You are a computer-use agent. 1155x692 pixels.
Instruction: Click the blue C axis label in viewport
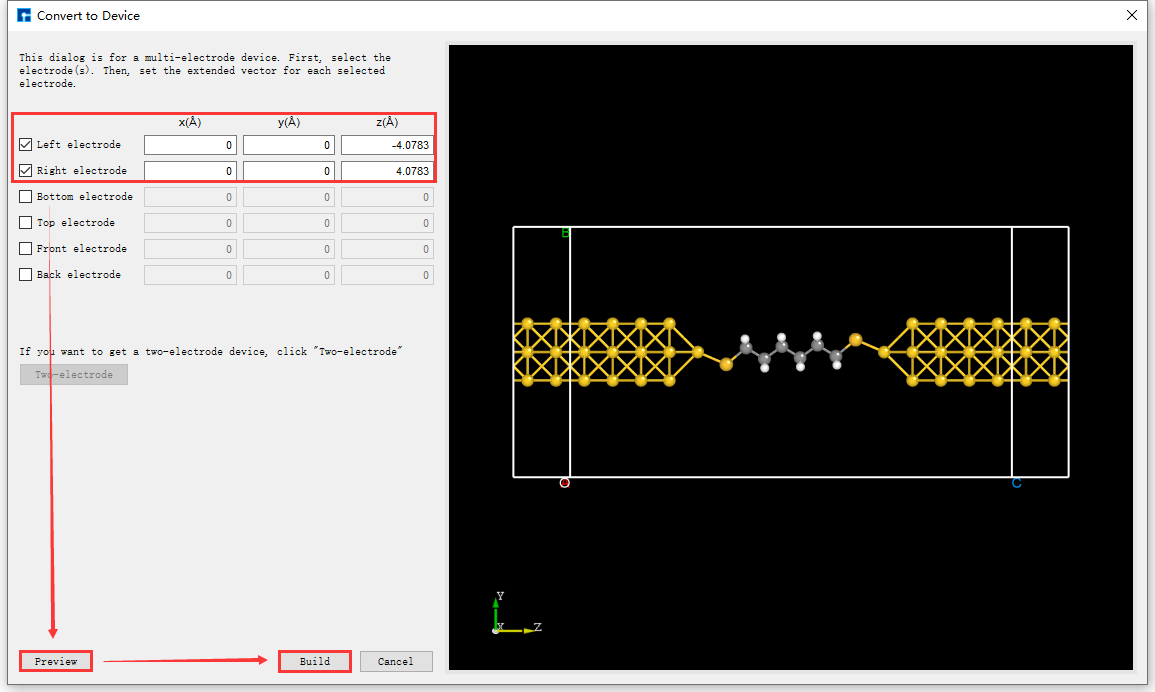1016,483
